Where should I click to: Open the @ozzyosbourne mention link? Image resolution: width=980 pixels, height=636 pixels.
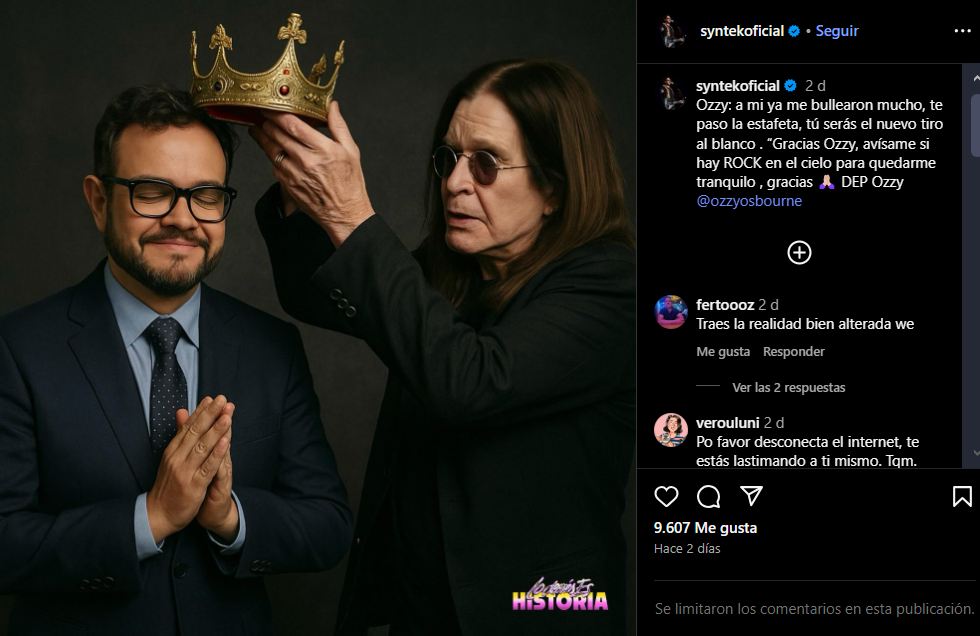click(x=749, y=201)
